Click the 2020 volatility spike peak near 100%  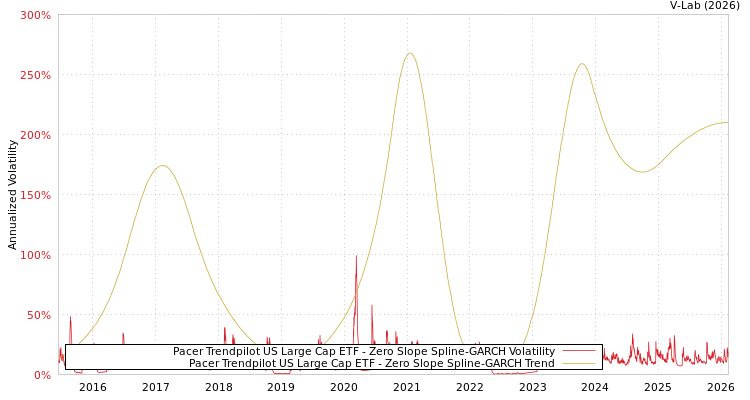pos(356,256)
